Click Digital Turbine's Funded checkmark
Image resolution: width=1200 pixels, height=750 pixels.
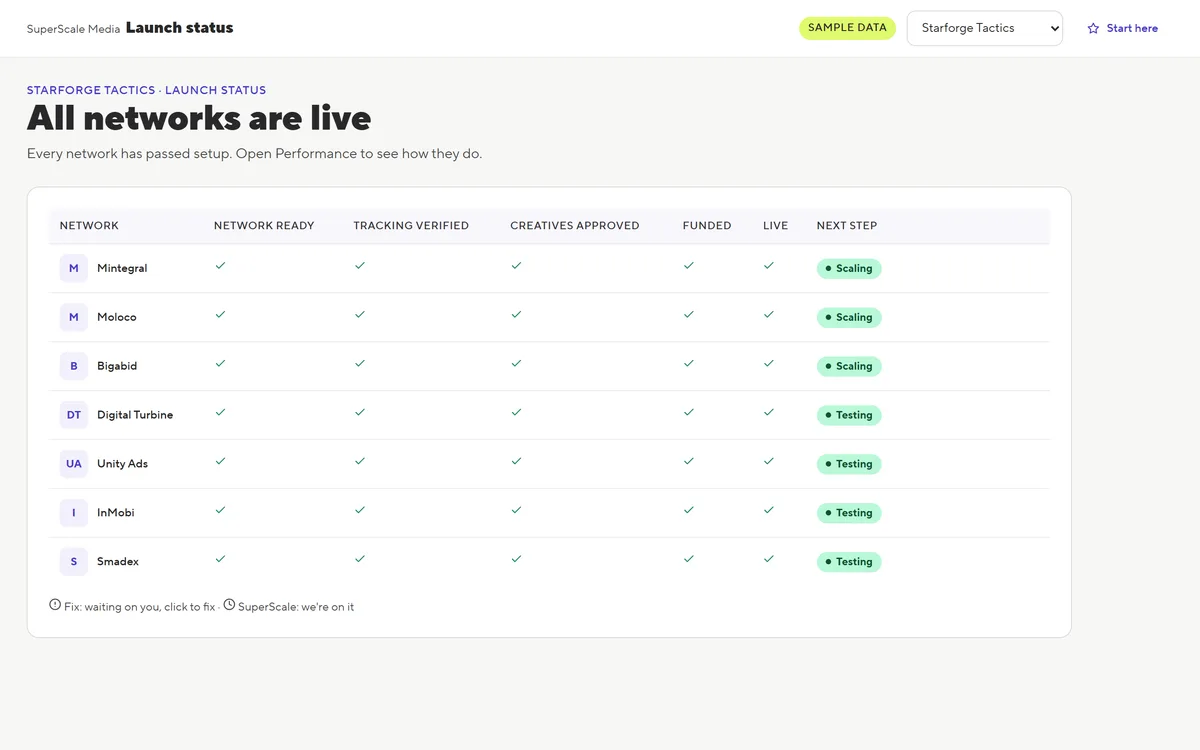[x=689, y=413]
